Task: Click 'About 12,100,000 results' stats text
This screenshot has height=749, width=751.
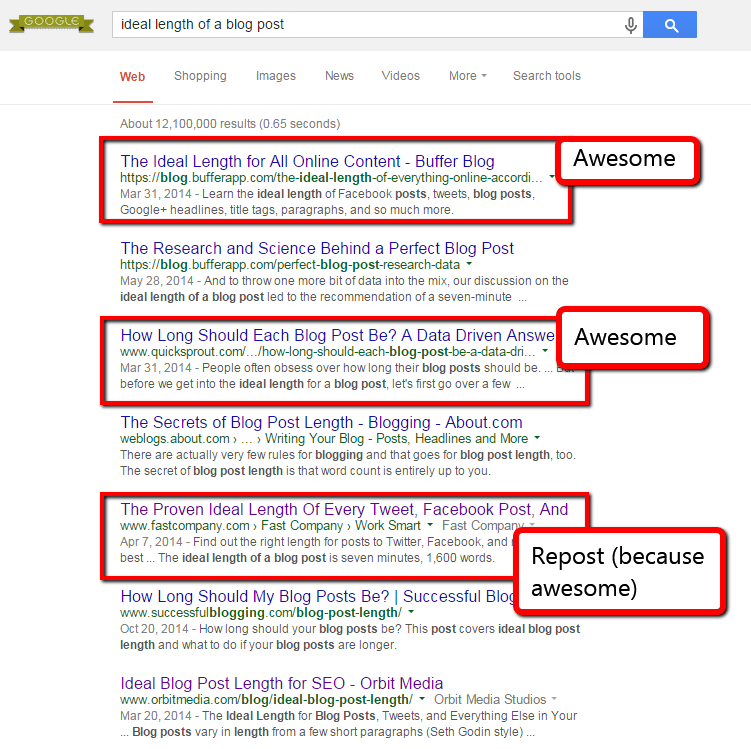Action: click(230, 124)
